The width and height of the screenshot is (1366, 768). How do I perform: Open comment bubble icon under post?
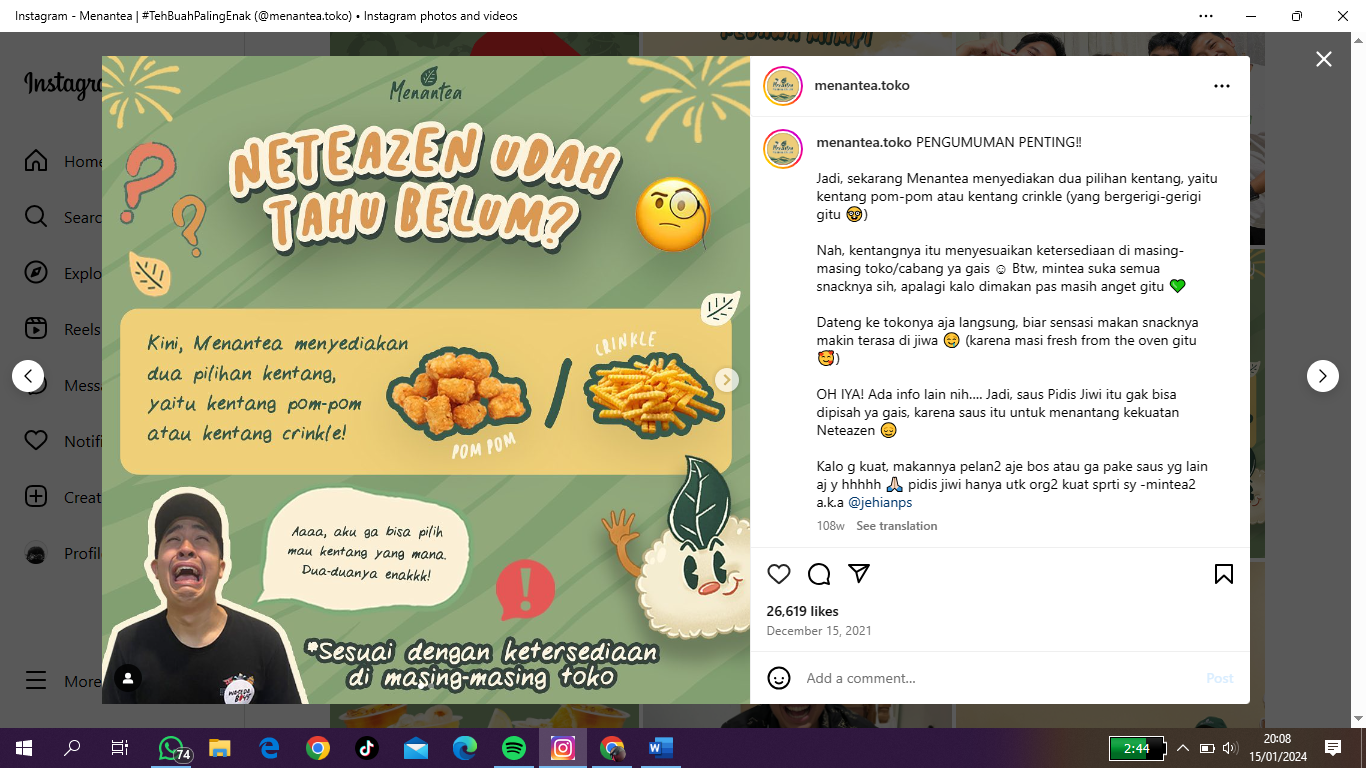[x=819, y=574]
